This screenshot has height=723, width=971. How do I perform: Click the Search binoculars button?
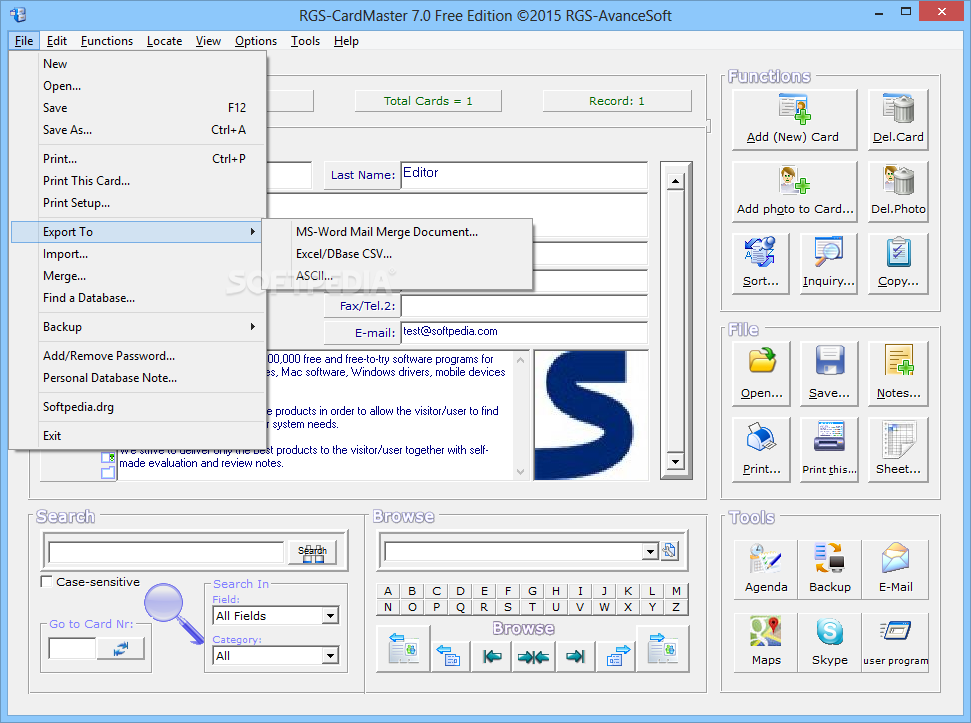(x=312, y=552)
